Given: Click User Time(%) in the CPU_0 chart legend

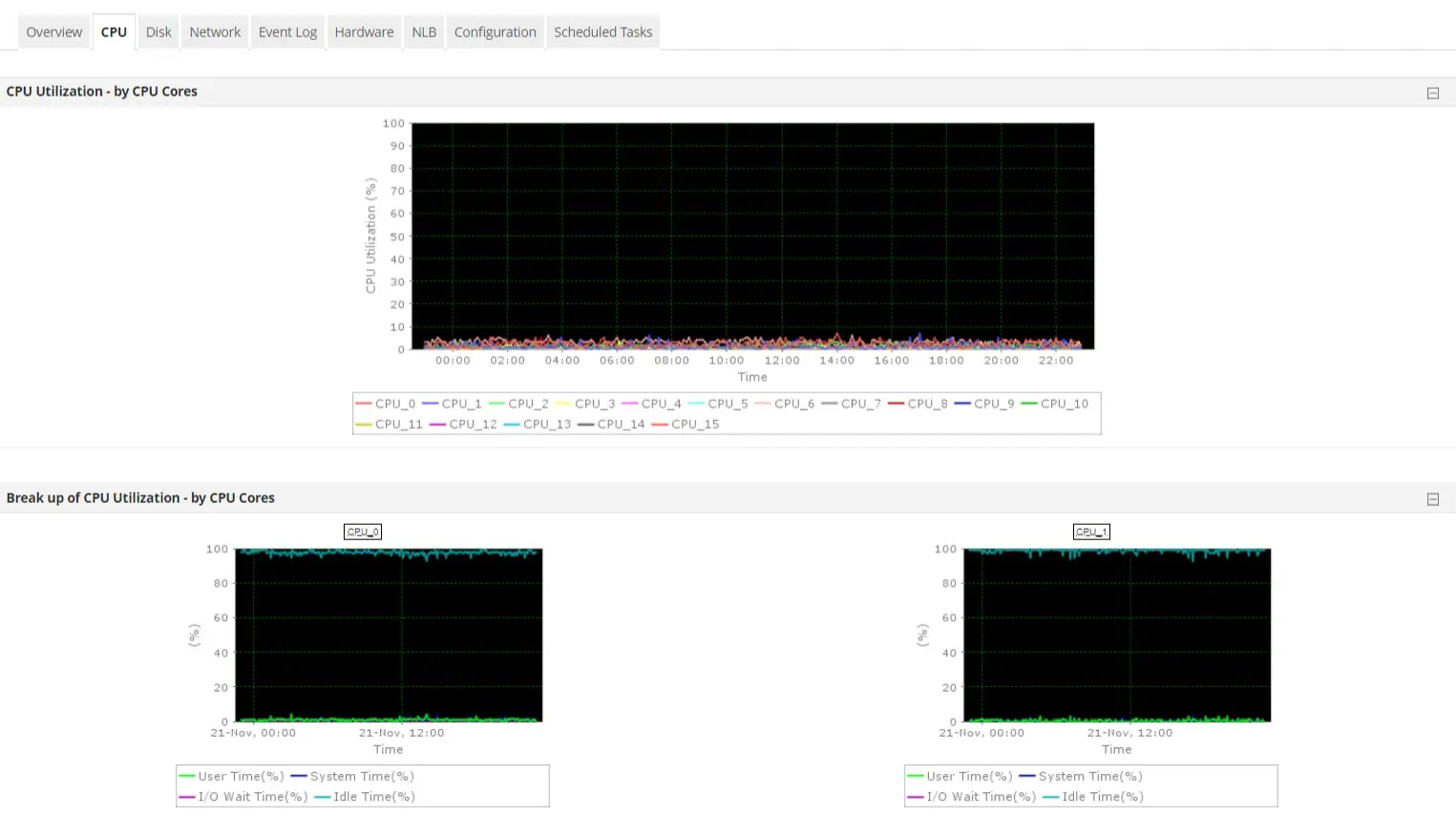Looking at the screenshot, I should pos(231,777).
